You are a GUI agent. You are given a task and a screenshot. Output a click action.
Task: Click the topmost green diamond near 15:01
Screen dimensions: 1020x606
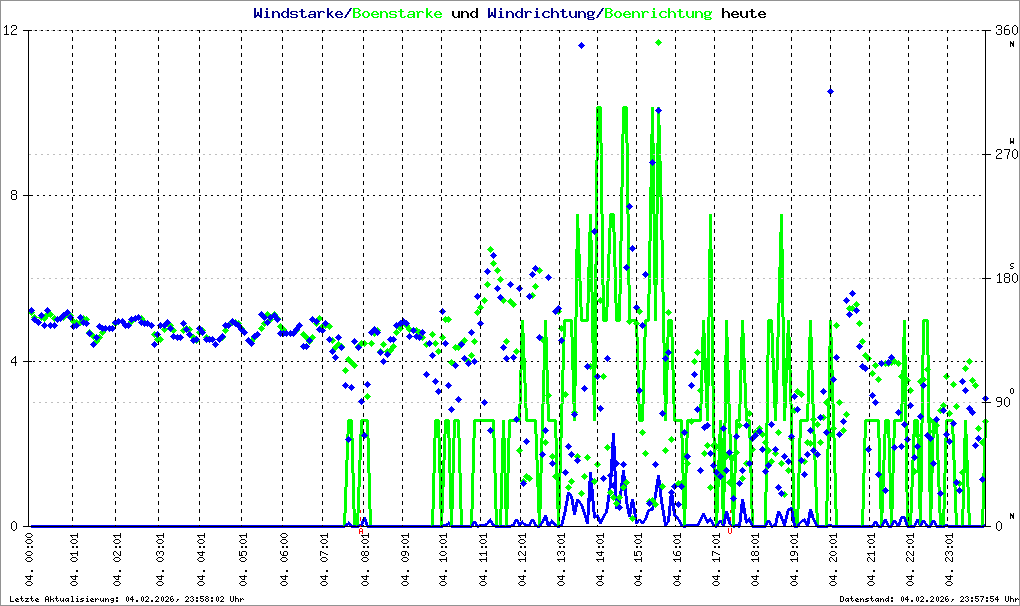(x=658, y=43)
